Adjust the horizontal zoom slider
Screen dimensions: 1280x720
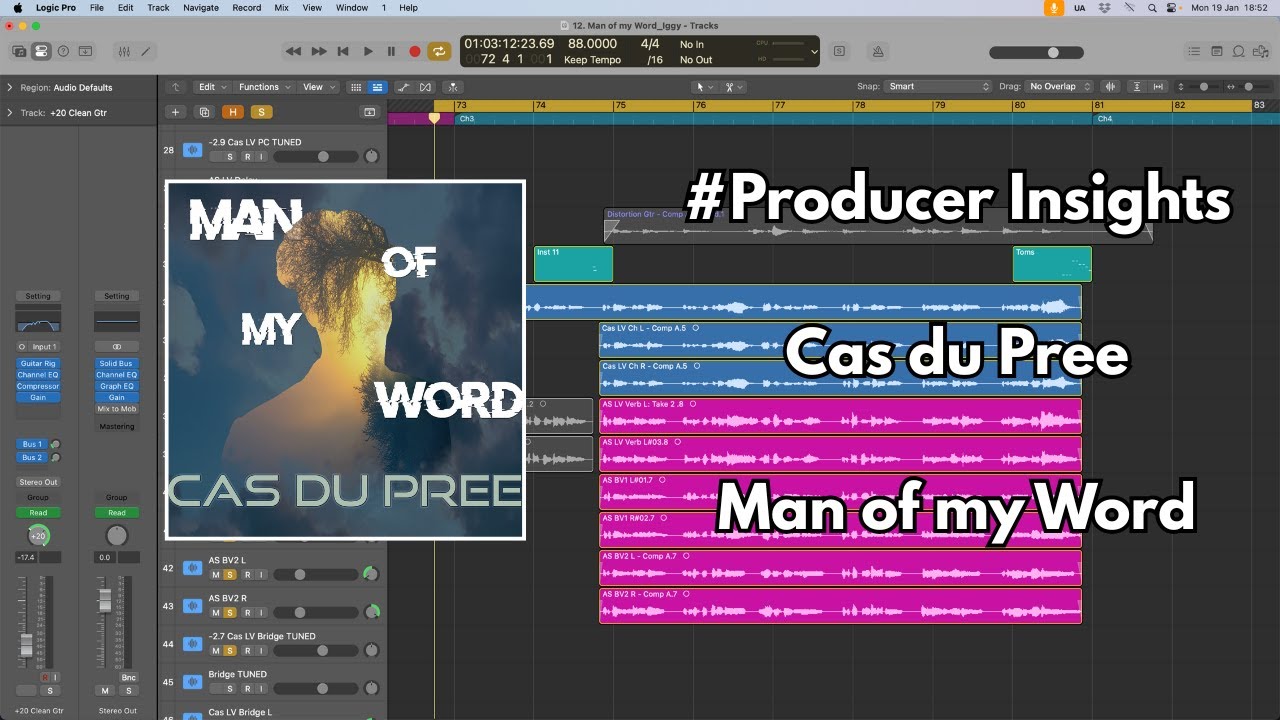point(1250,87)
